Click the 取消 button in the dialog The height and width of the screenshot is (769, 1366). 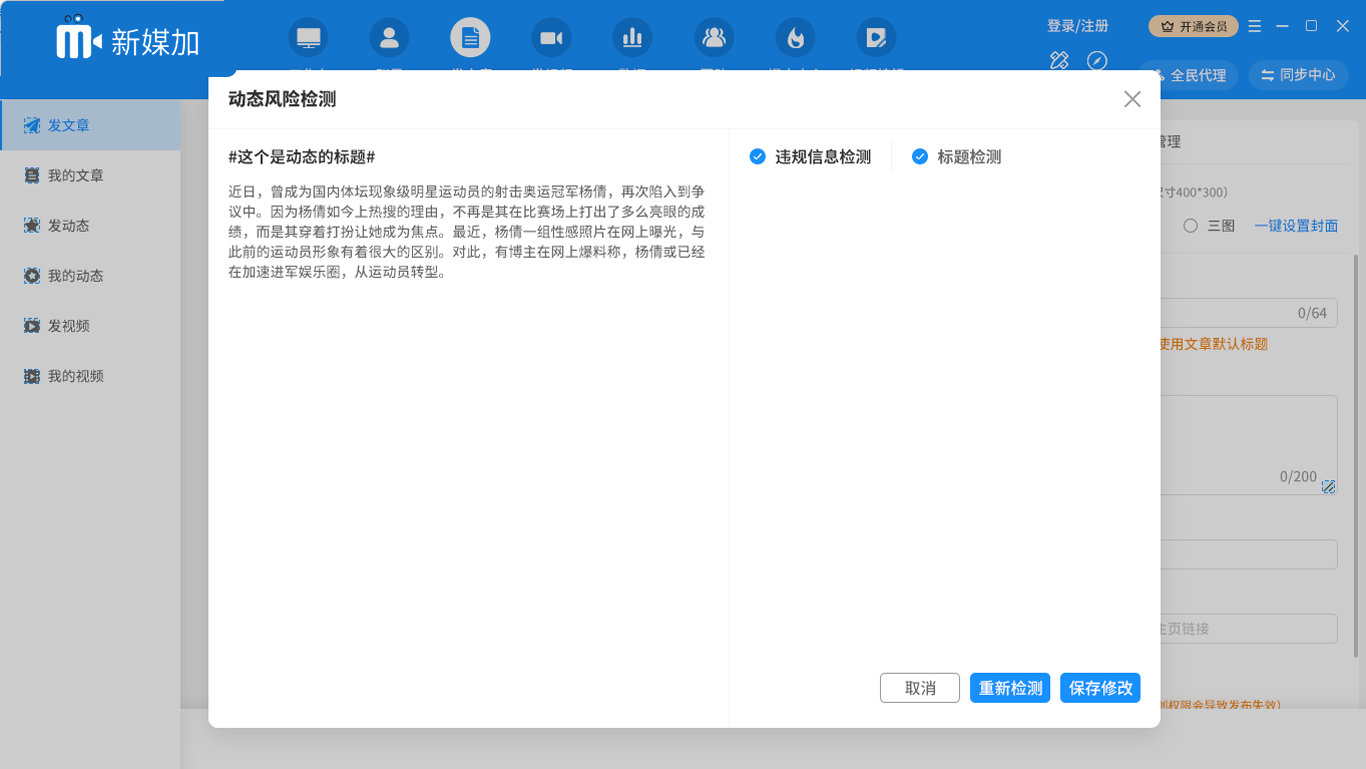[920, 688]
